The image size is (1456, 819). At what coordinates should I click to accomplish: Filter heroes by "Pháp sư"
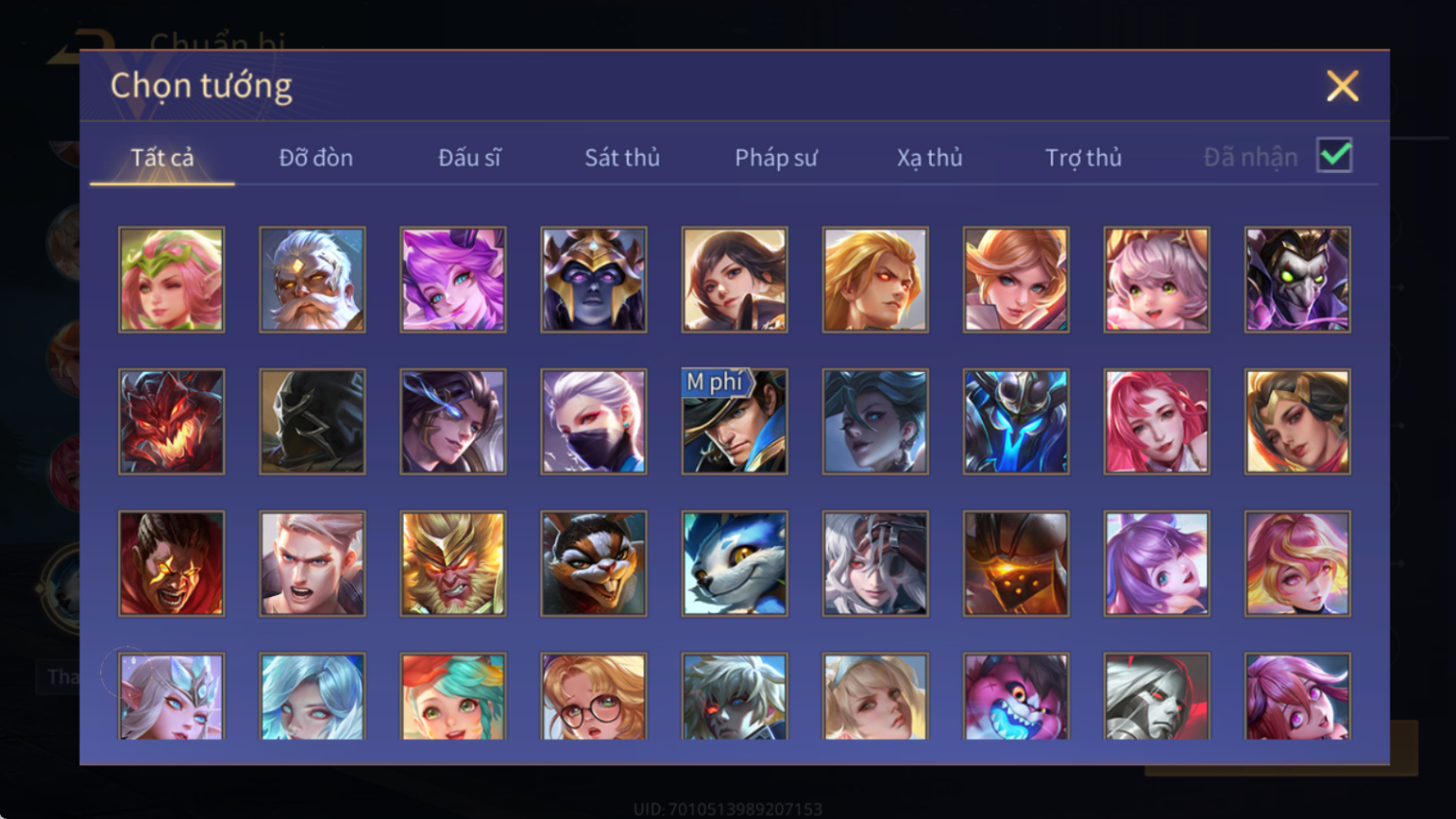pyautogui.click(x=776, y=158)
